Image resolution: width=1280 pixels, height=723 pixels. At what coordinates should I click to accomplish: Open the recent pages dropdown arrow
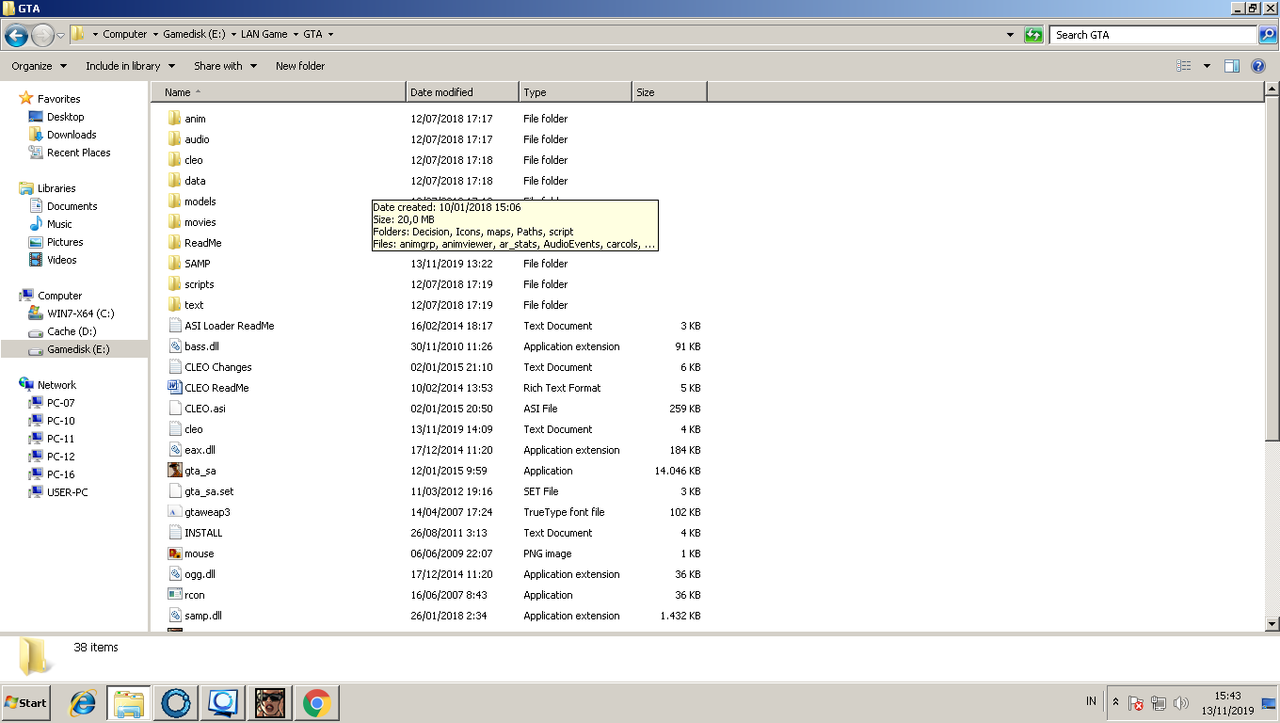tap(60, 35)
